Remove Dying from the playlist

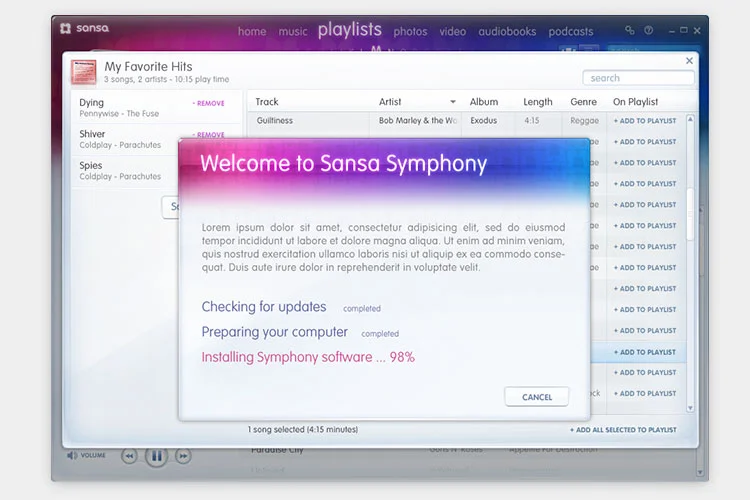click(x=209, y=103)
